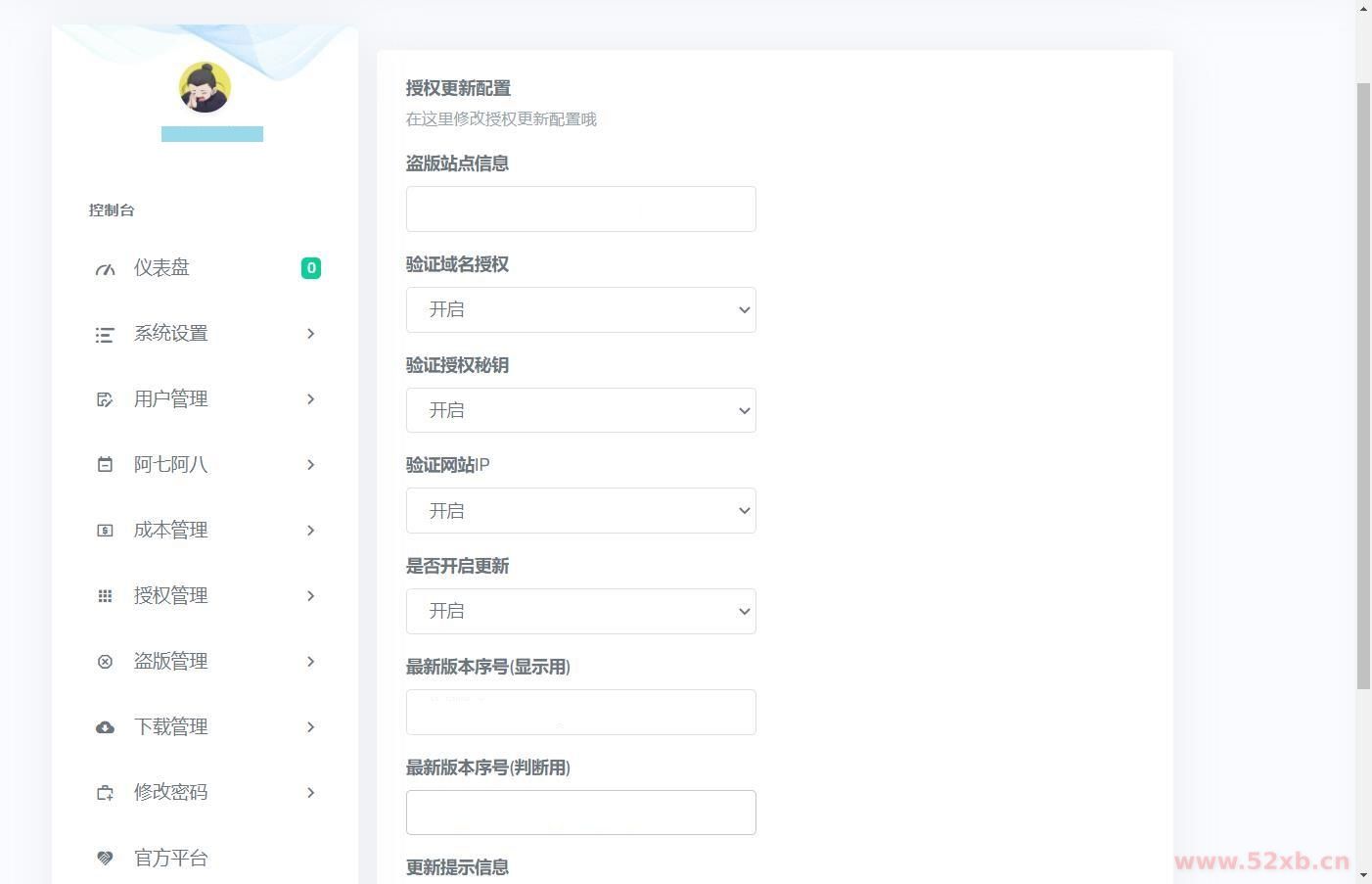Viewport: 1372px width, 884px height.
Task: Click the 系统设置 list icon
Action: click(105, 335)
